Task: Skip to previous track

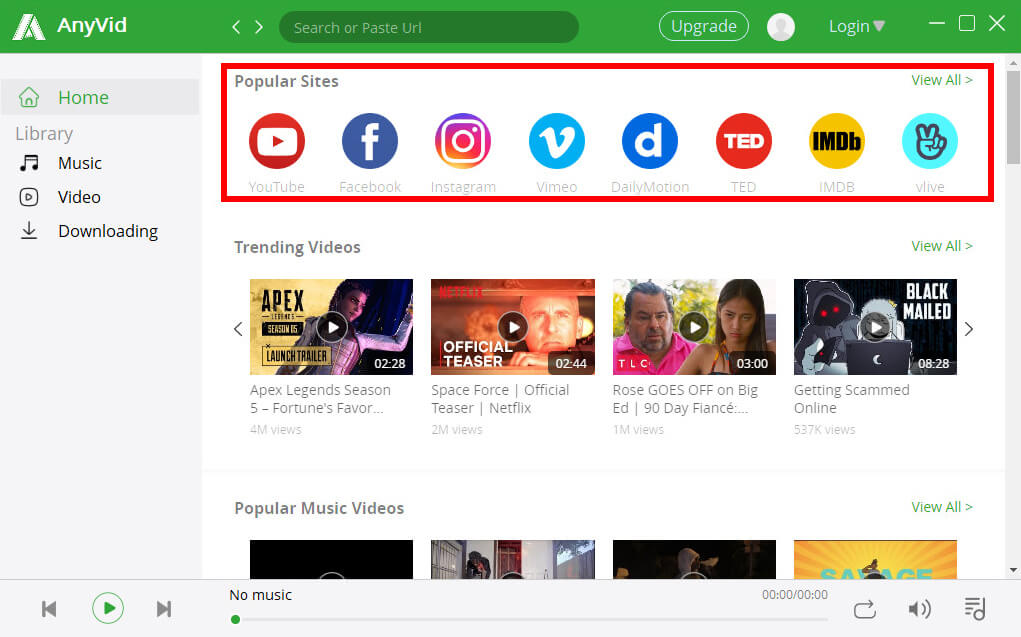Action: pyautogui.click(x=49, y=609)
